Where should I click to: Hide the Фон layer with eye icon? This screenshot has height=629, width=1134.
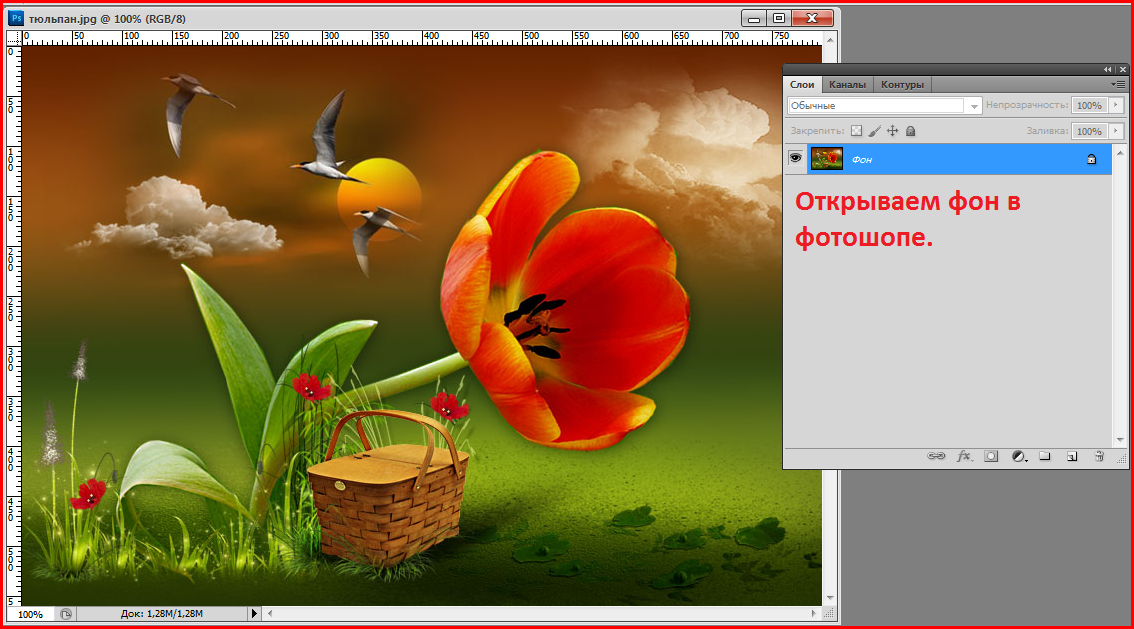(796, 158)
